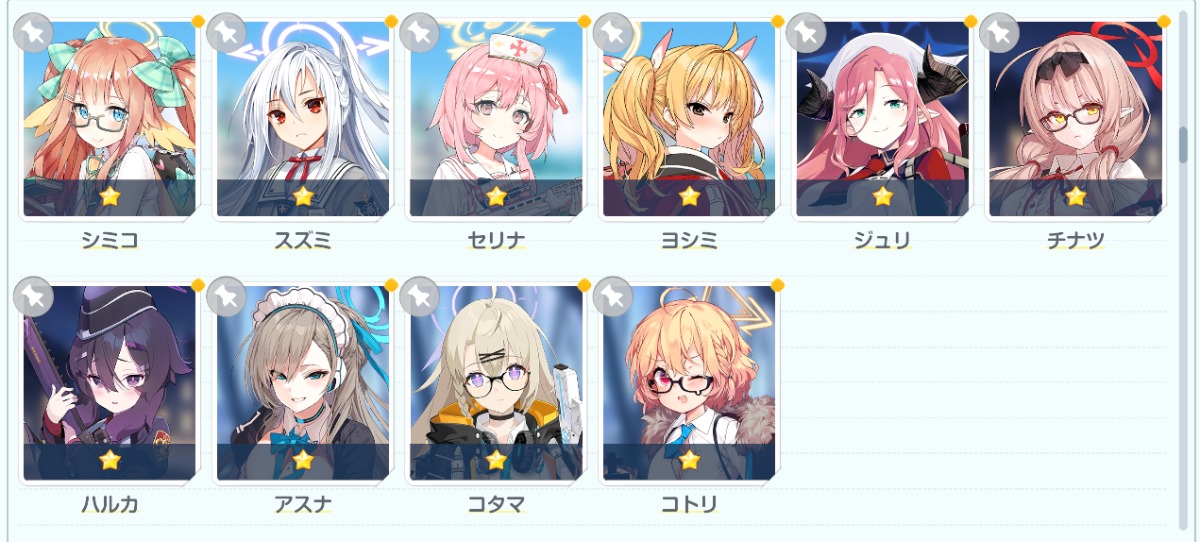Pin the ジュリ character card
The width and height of the screenshot is (1200, 542).
[x=805, y=32]
